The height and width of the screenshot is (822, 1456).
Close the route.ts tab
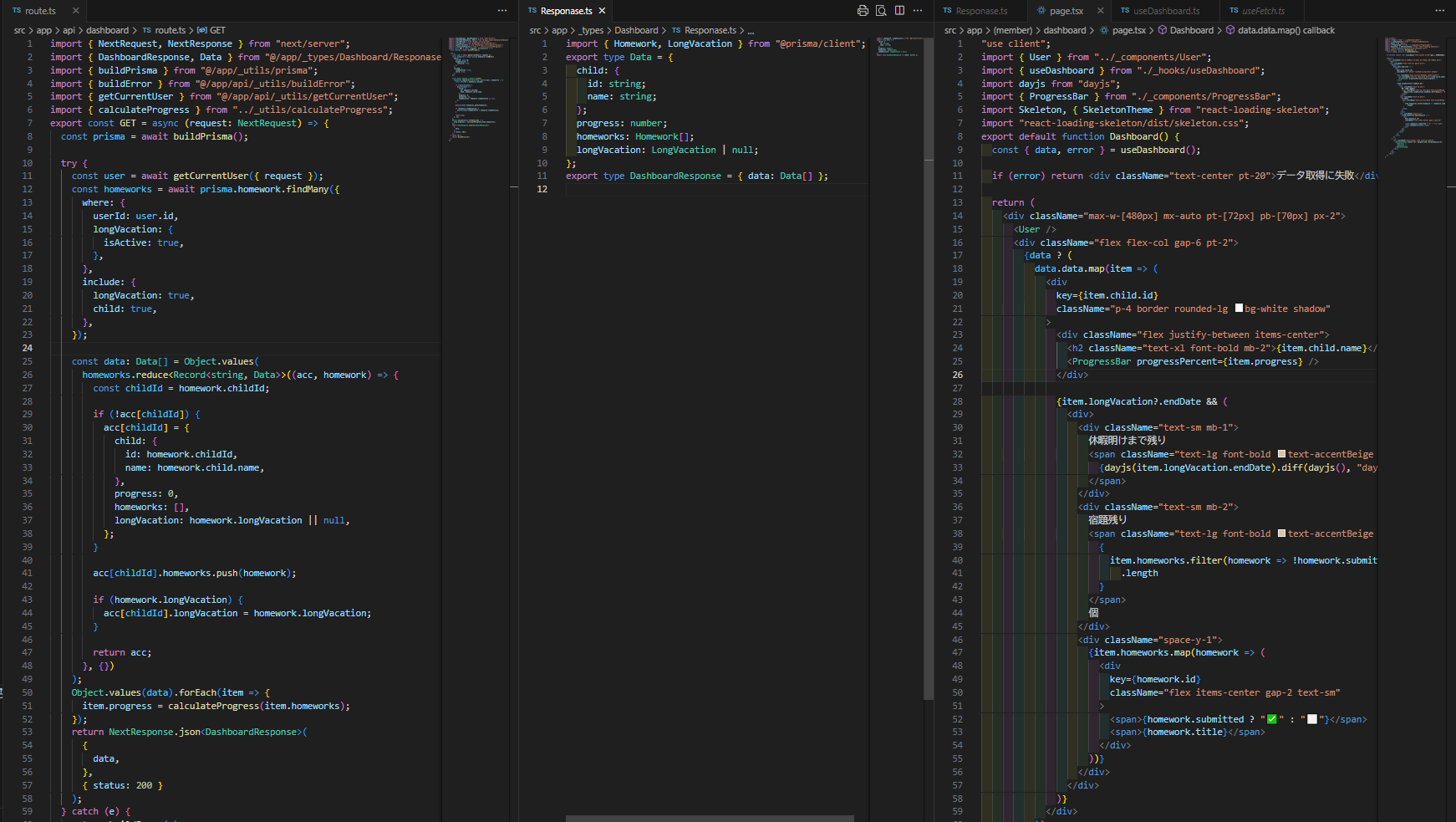[x=75, y=11]
